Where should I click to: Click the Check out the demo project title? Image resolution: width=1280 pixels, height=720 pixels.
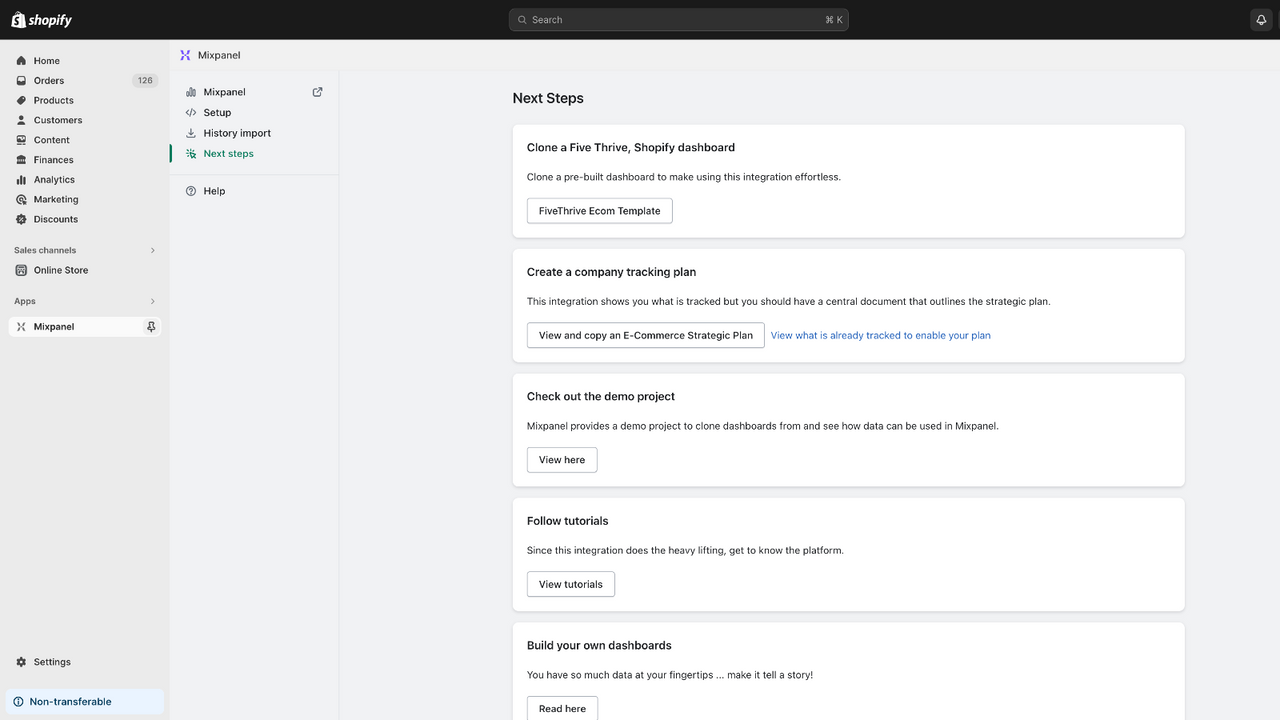pos(601,397)
